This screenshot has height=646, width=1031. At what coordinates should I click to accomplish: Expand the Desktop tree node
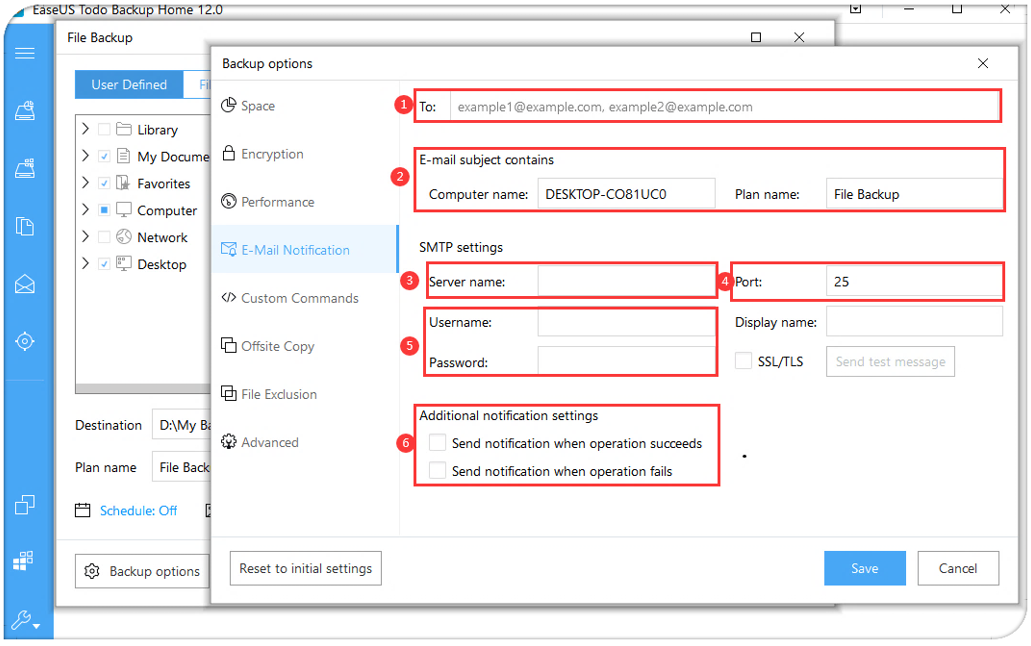(x=85, y=263)
